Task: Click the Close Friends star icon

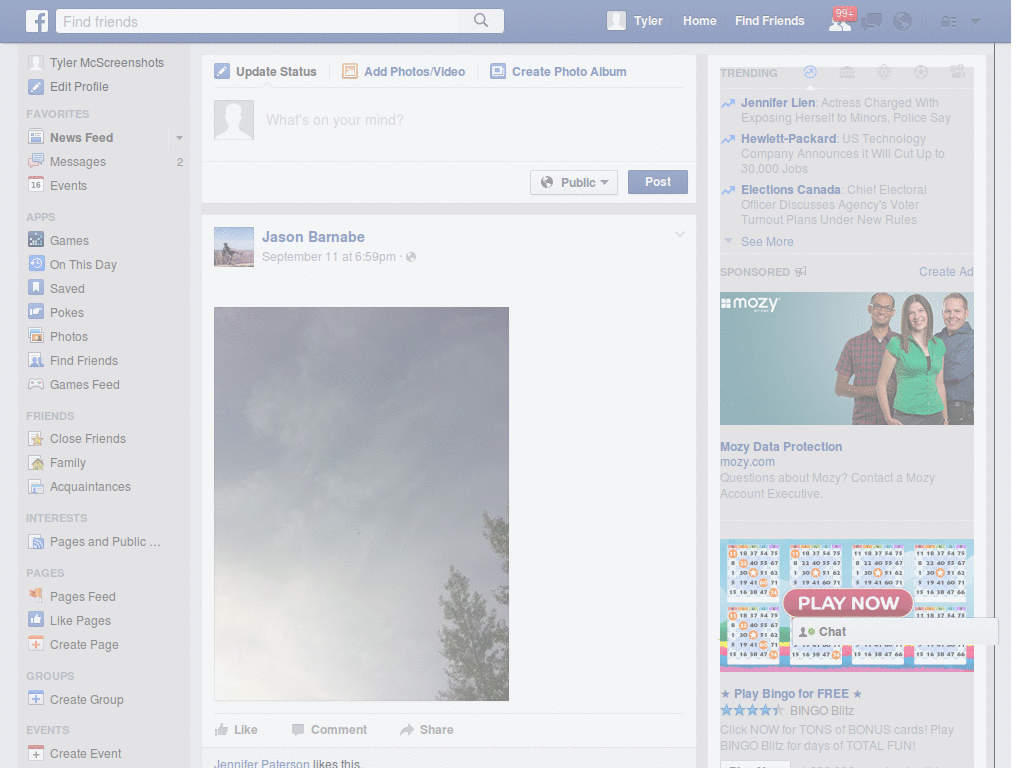Action: point(36,438)
